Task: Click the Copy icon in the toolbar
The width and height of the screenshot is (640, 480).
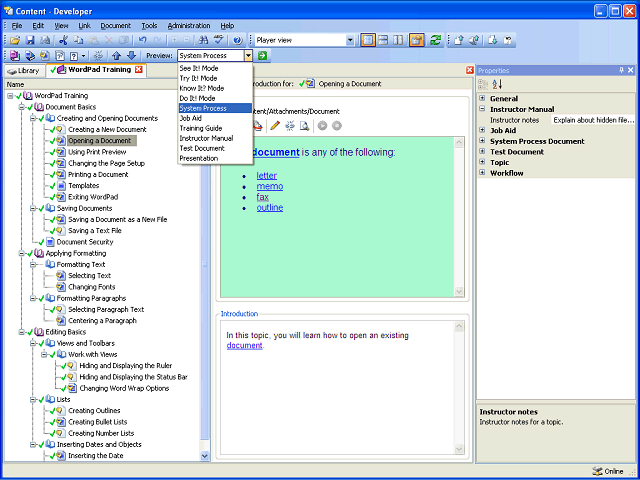Action: pyautogui.click(x=78, y=40)
